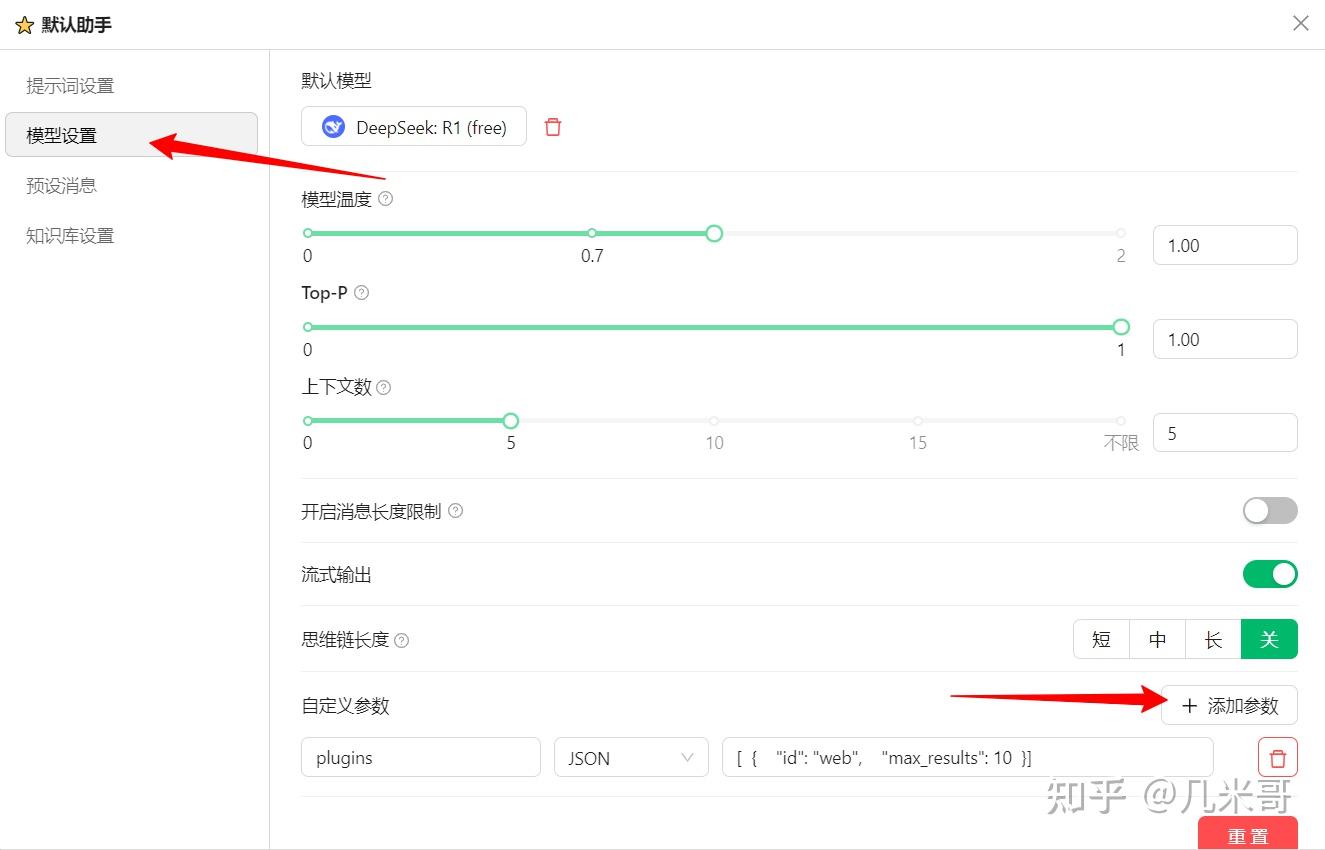This screenshot has height=850, width=1325.
Task: Click the help icon next to Top-P
Action: [362, 293]
